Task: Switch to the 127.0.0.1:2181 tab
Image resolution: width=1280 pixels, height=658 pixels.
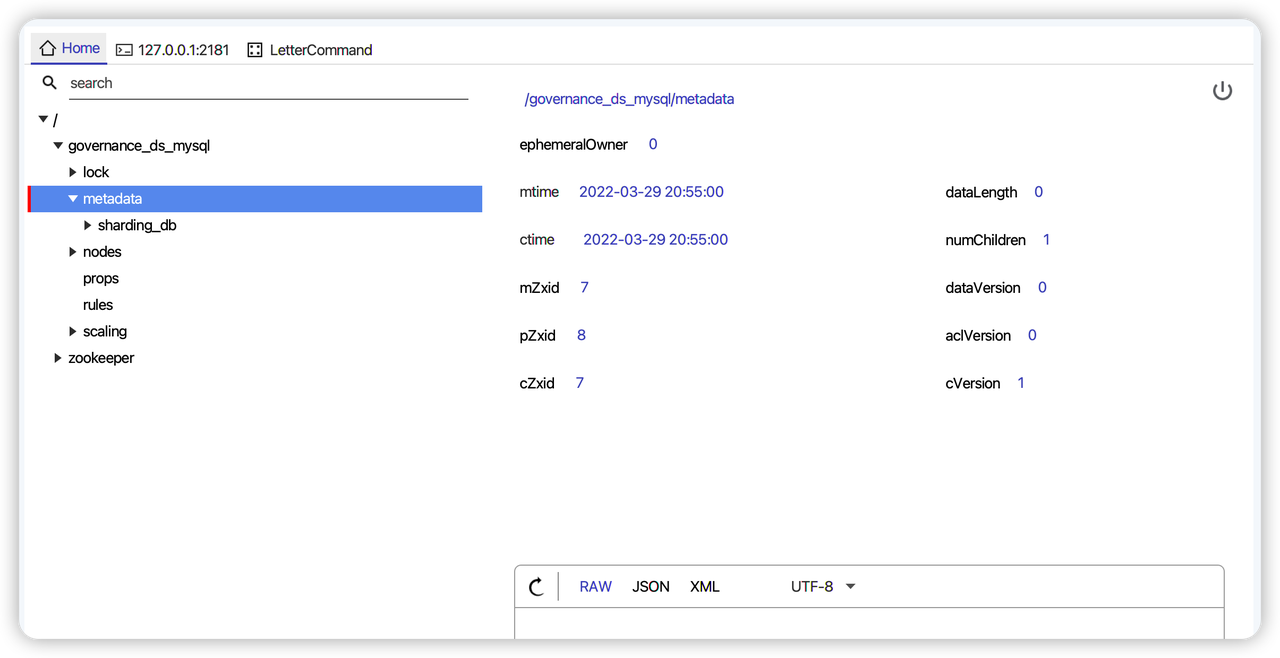Action: pyautogui.click(x=172, y=50)
